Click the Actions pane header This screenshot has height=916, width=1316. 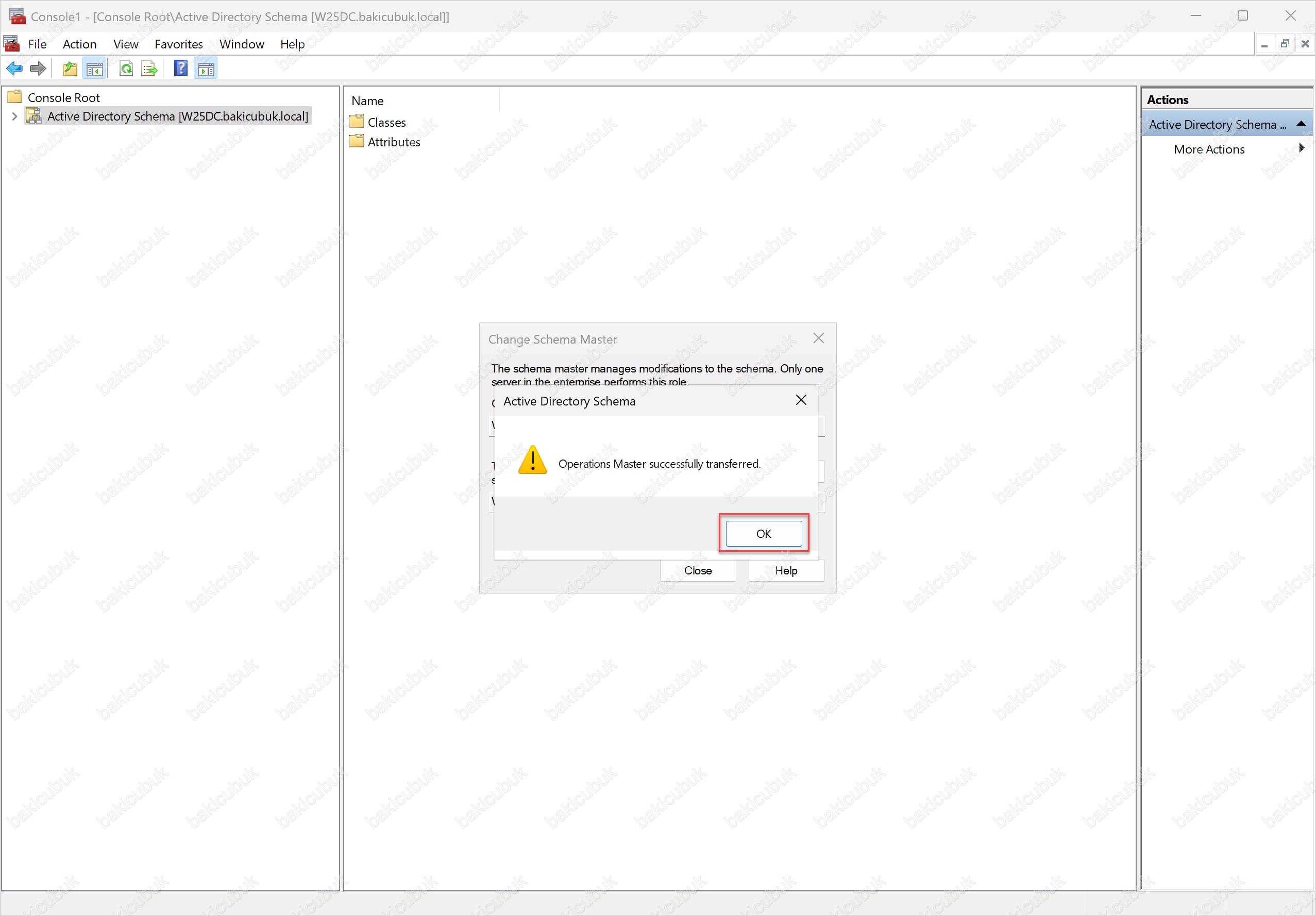tap(1227, 99)
